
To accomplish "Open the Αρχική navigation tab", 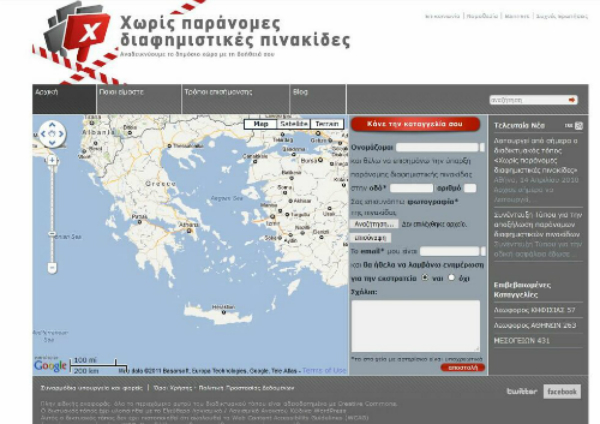I will click(x=64, y=99).
